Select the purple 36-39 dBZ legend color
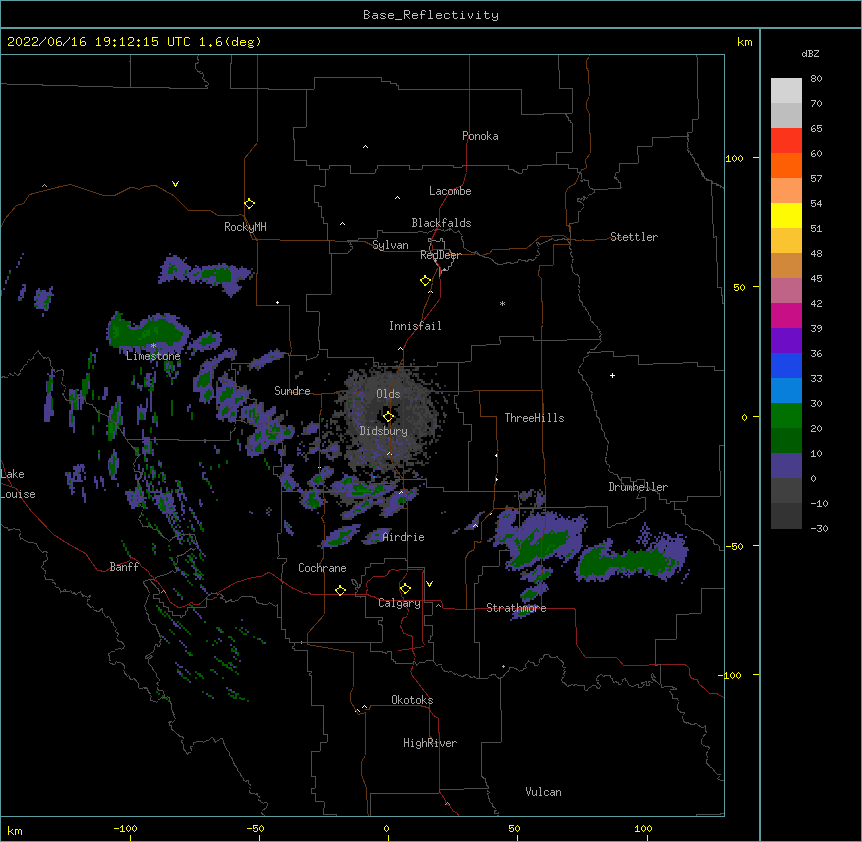This screenshot has width=862, height=842. pyautogui.click(x=786, y=341)
